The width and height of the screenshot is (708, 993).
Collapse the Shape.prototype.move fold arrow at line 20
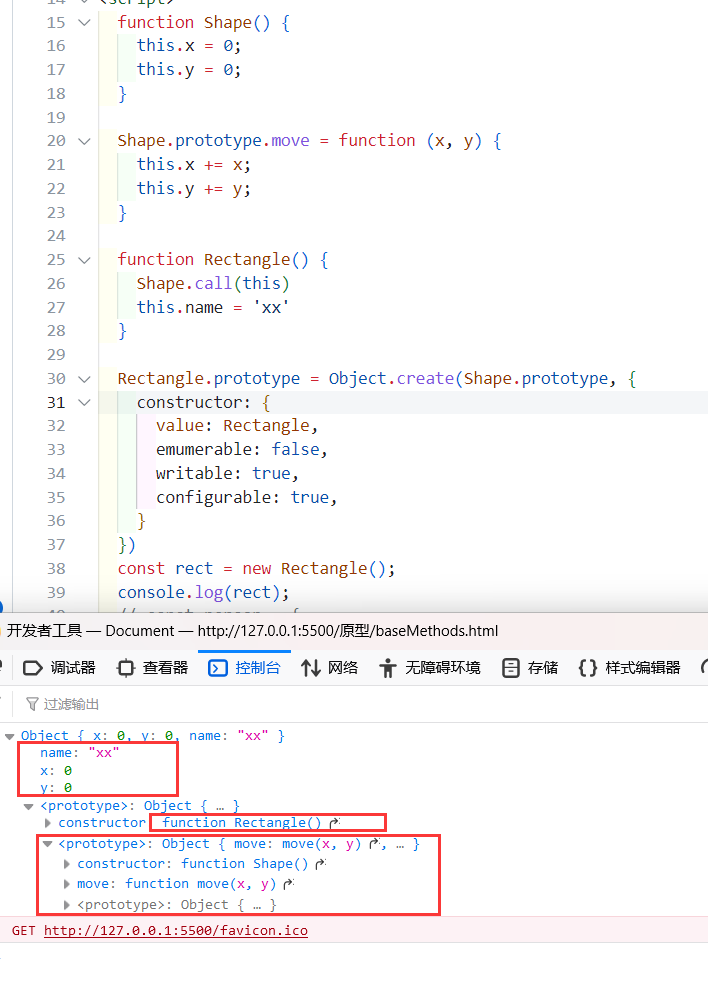click(x=84, y=141)
